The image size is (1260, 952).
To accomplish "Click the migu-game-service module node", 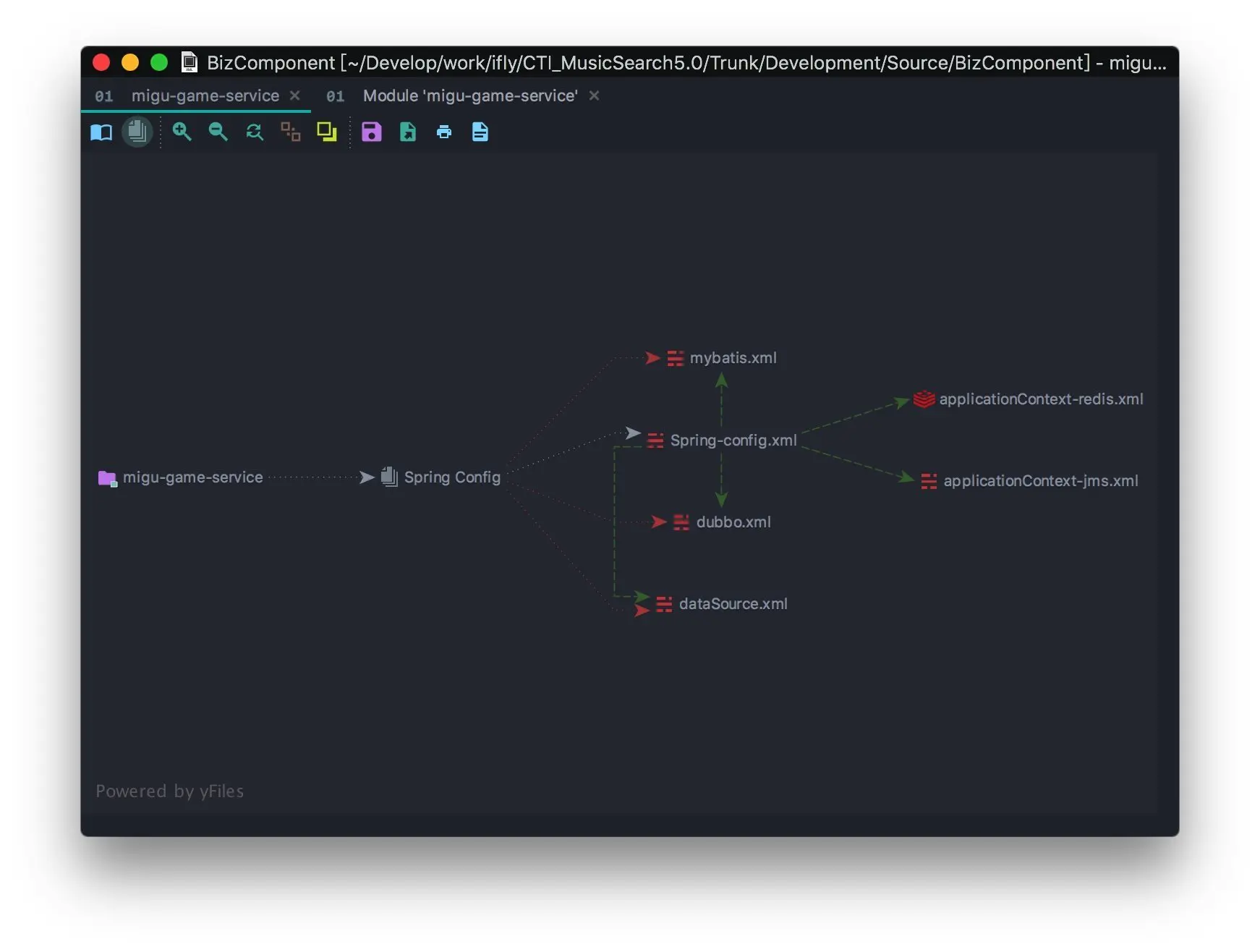I will point(192,477).
